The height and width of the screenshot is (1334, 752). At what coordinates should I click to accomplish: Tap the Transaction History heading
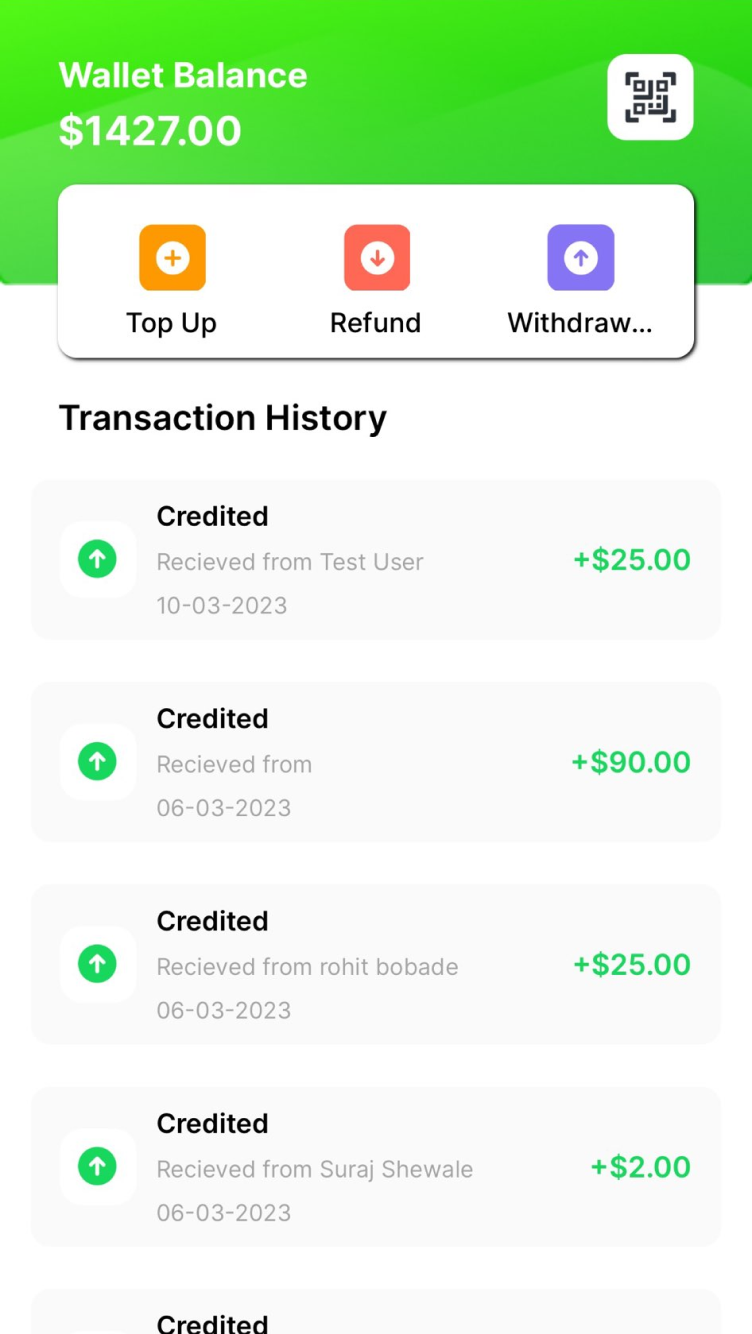pyautogui.click(x=222, y=417)
